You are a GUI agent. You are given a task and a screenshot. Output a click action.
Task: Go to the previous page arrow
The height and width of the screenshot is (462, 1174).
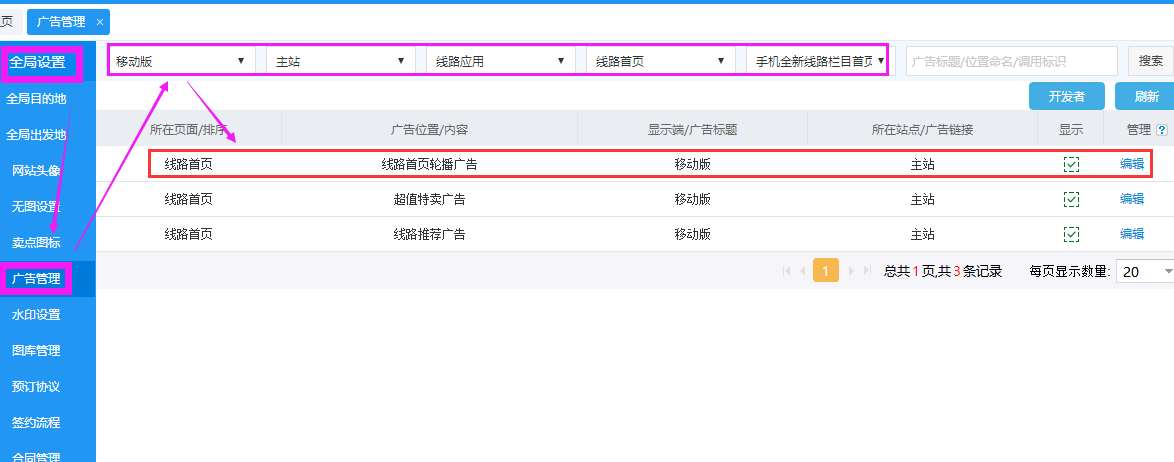pos(803,271)
